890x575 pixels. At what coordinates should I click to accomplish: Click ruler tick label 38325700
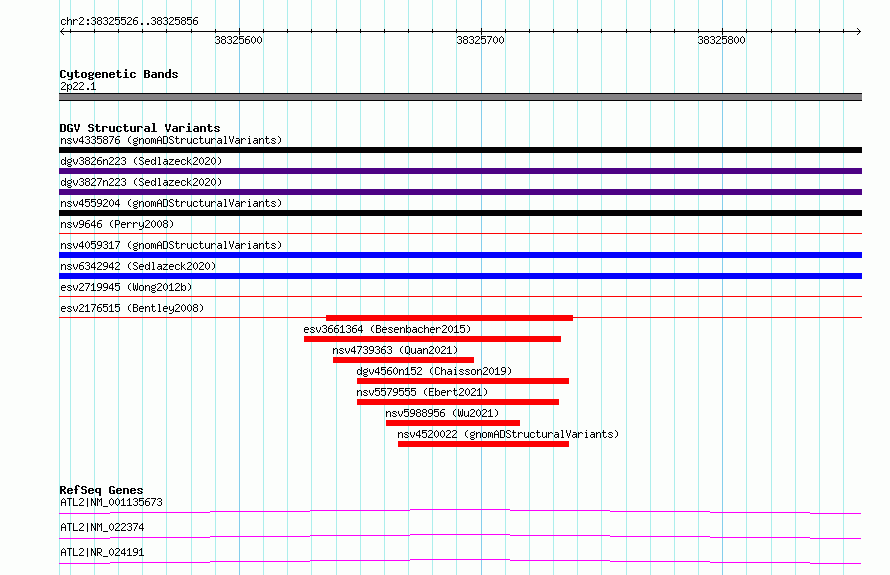coord(480,40)
